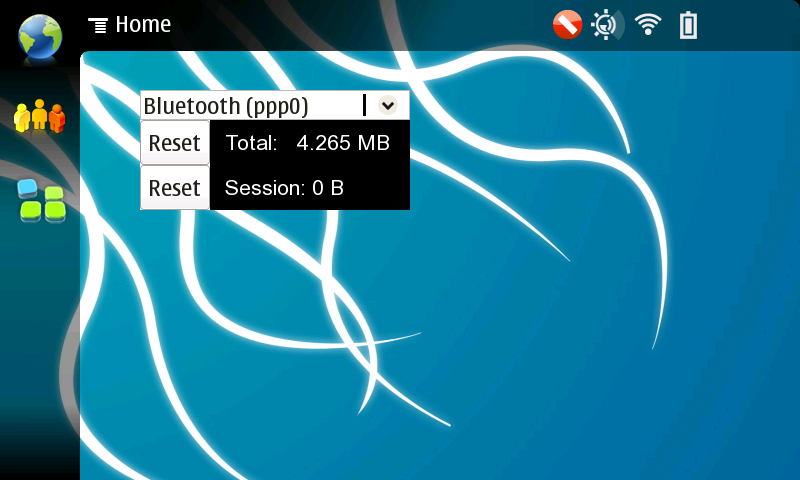Open the applications menu squares icon
The height and width of the screenshot is (480, 800).
41,202
